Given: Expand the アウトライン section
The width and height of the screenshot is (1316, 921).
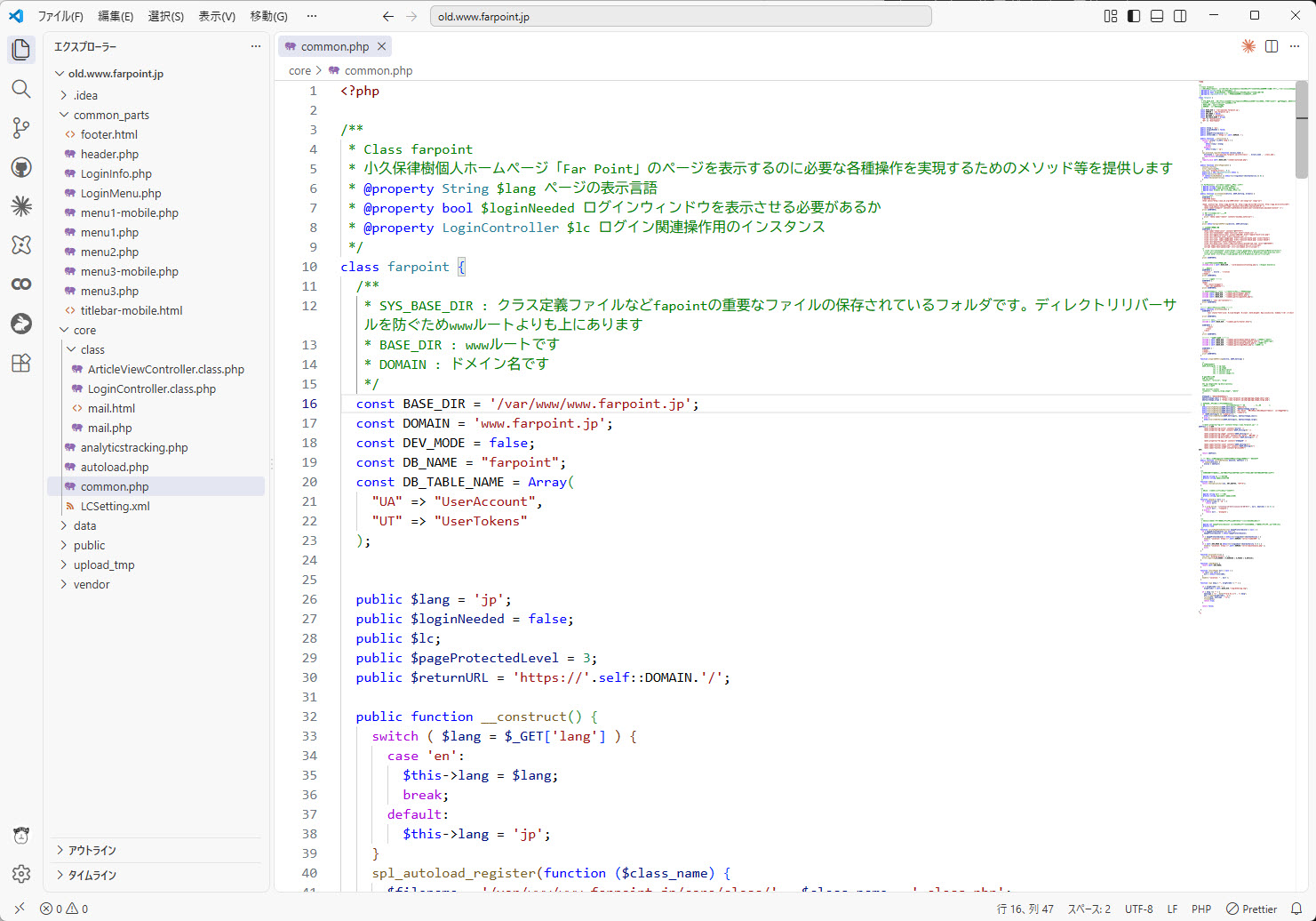Looking at the screenshot, I should point(156,850).
